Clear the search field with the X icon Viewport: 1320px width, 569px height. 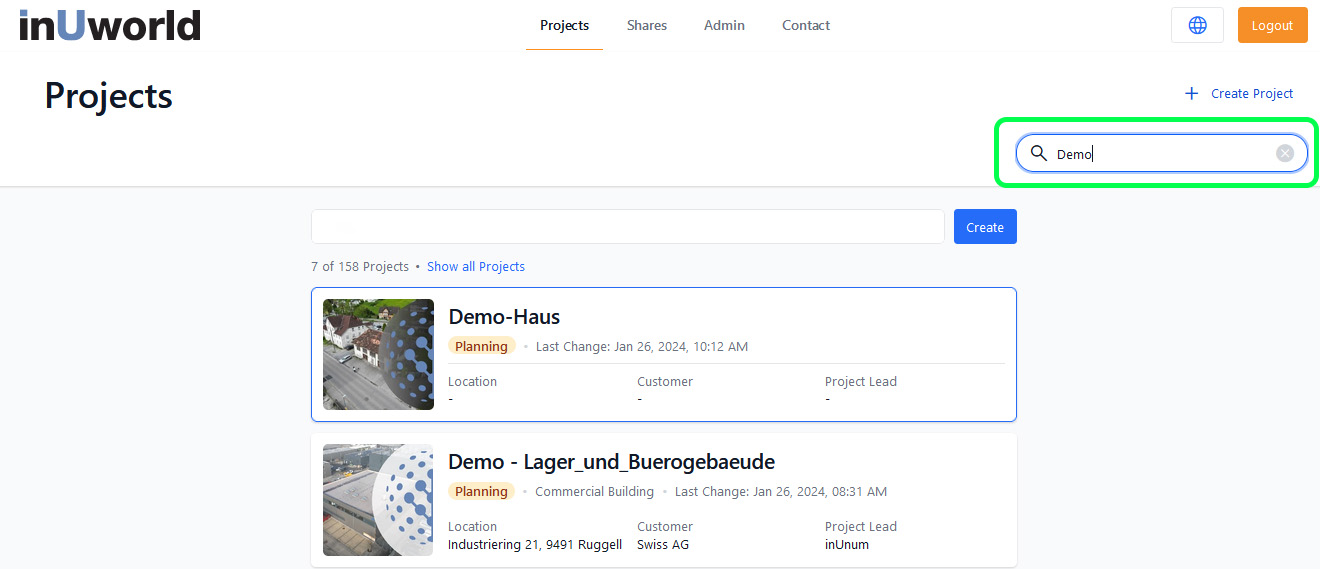click(1285, 153)
